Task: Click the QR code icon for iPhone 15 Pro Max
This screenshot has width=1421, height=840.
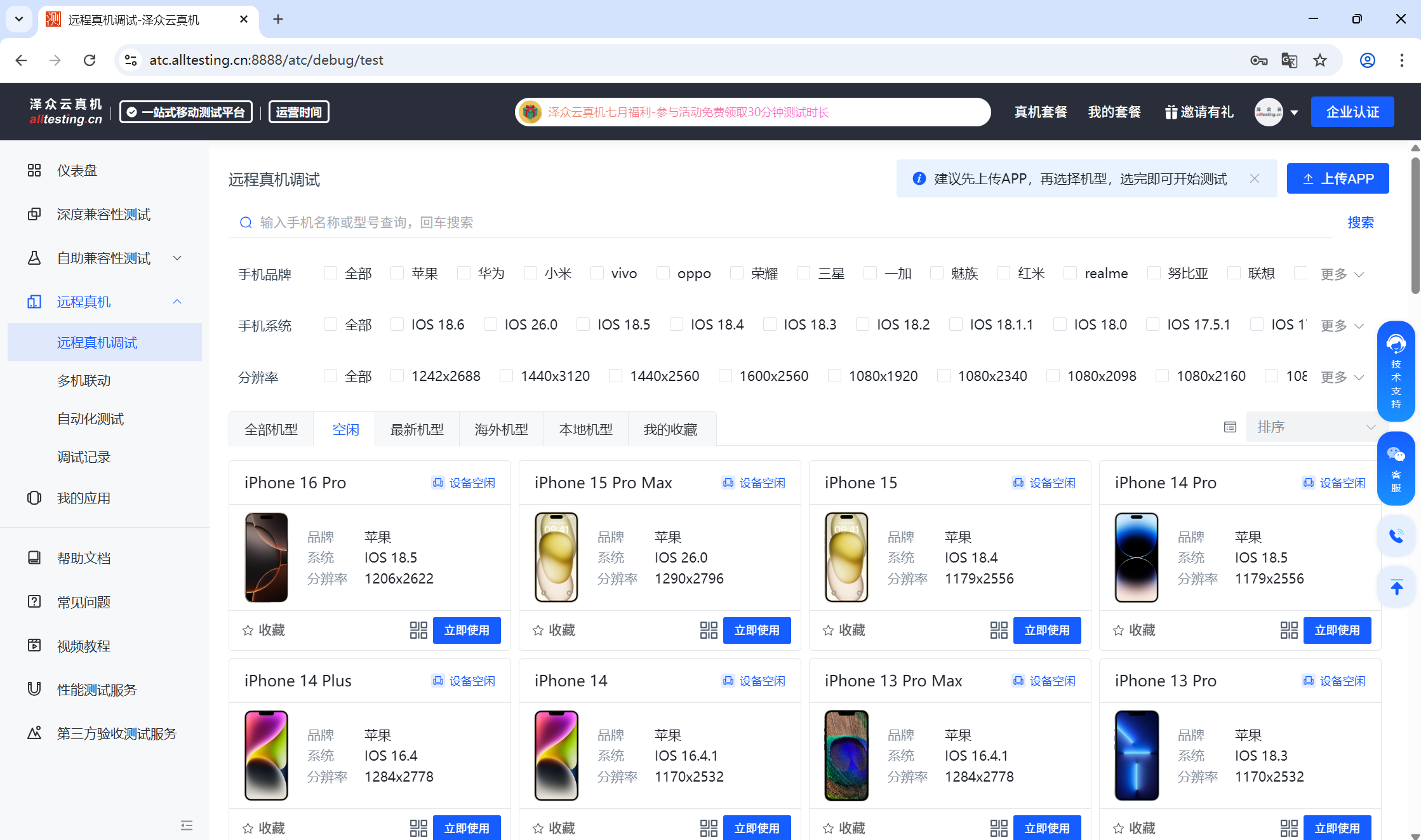Action: tap(709, 630)
